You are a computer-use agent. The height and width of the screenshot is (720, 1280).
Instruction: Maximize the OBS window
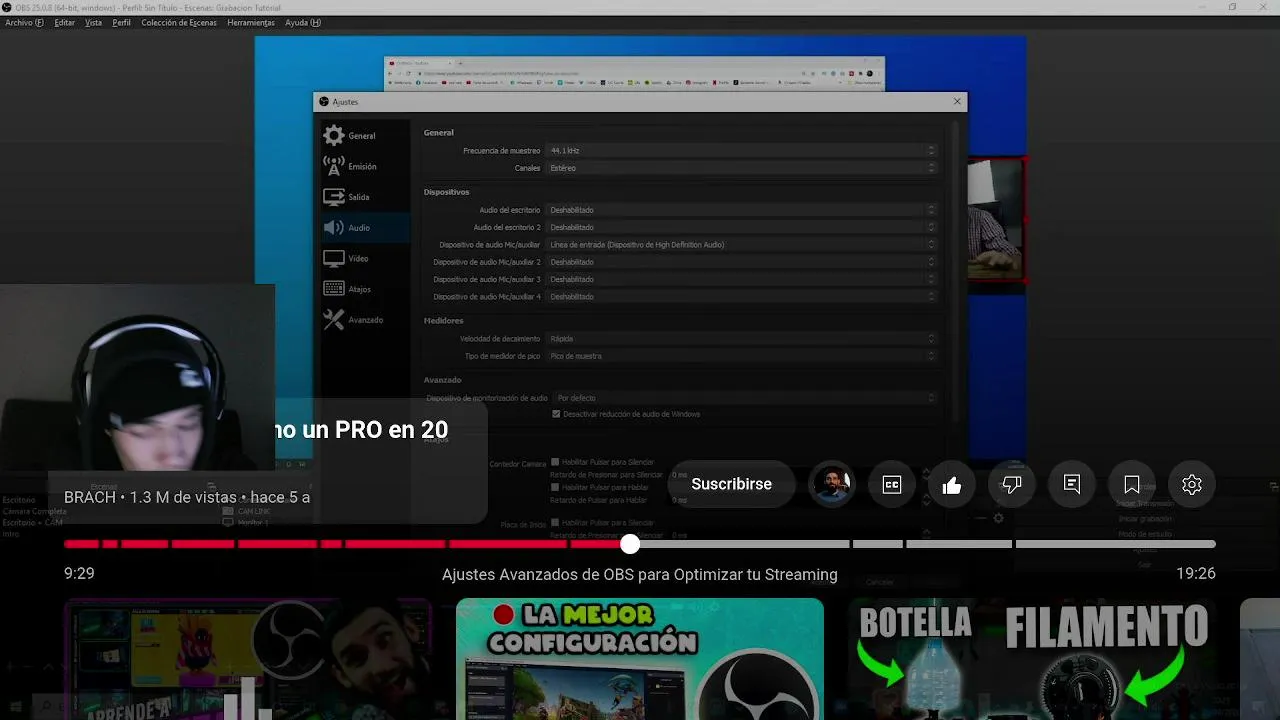pyautogui.click(x=1232, y=7)
